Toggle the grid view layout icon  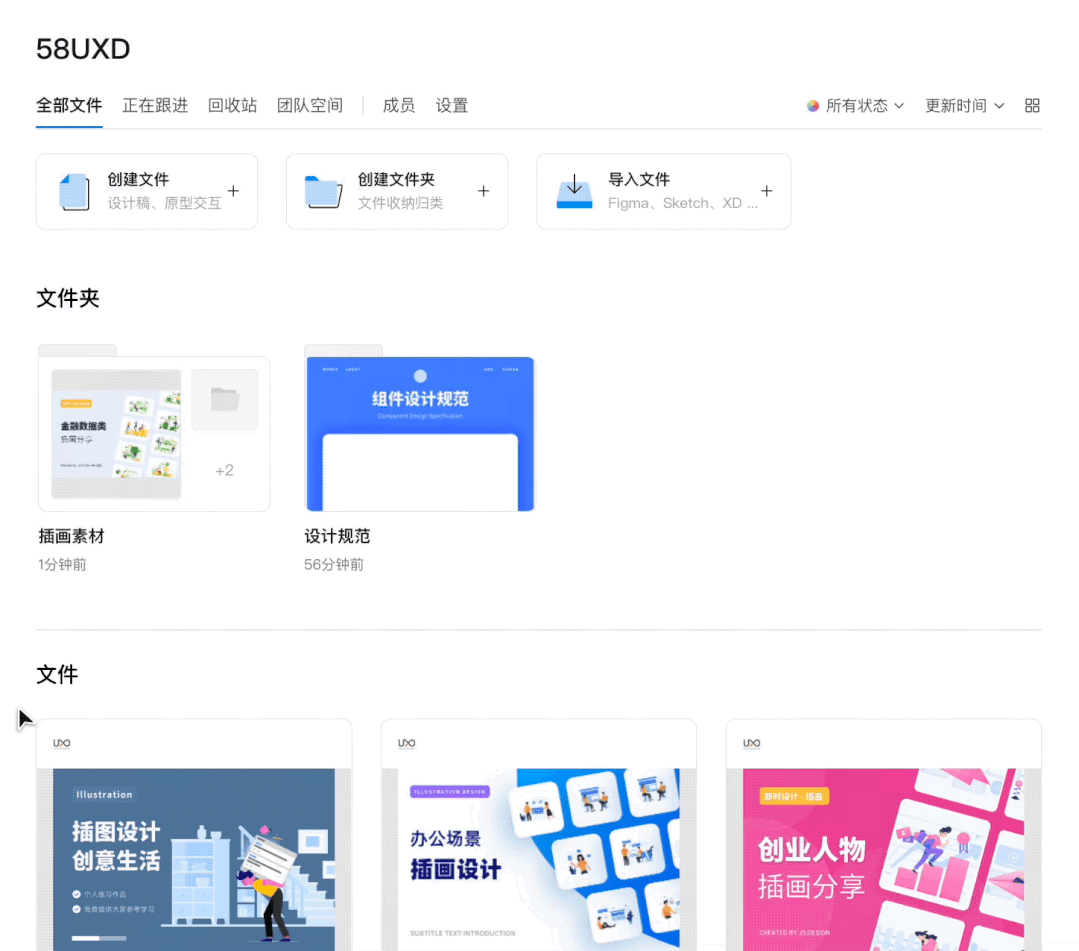[1032, 105]
